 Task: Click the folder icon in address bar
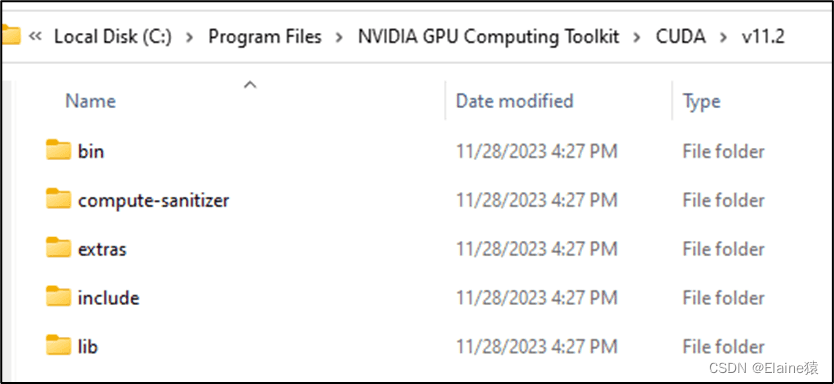coord(10,36)
